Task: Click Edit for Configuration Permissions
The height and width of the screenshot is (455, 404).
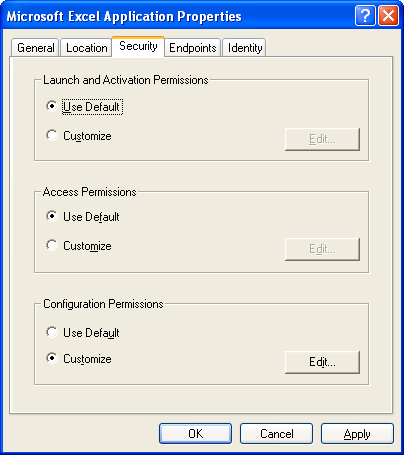Action: [x=322, y=362]
